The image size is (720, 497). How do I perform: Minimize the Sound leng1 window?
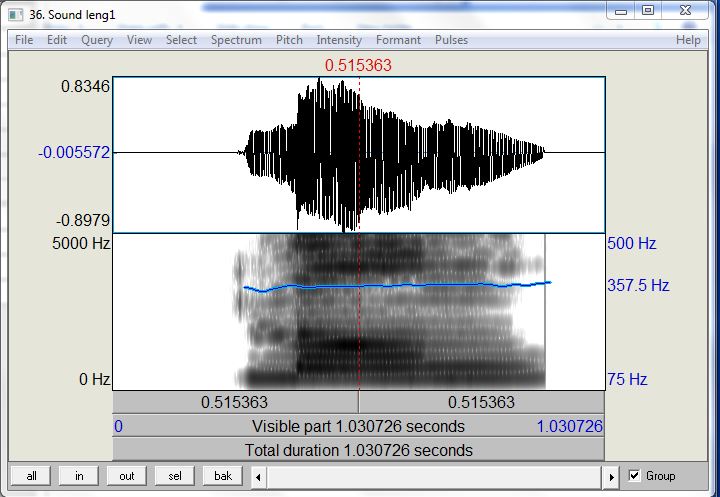coord(621,11)
